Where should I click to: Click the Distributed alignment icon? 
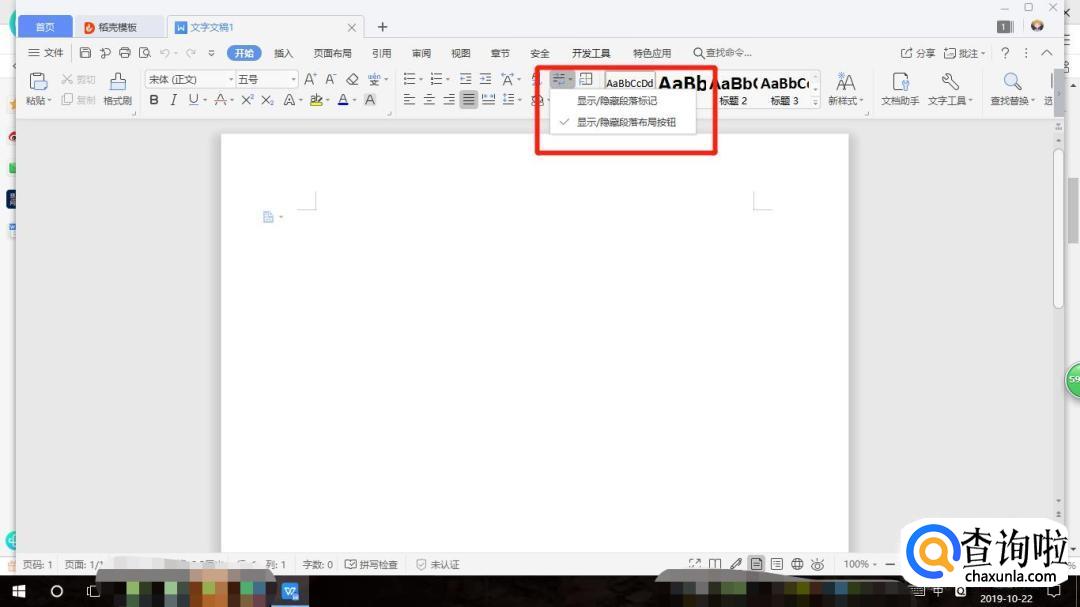(x=489, y=100)
